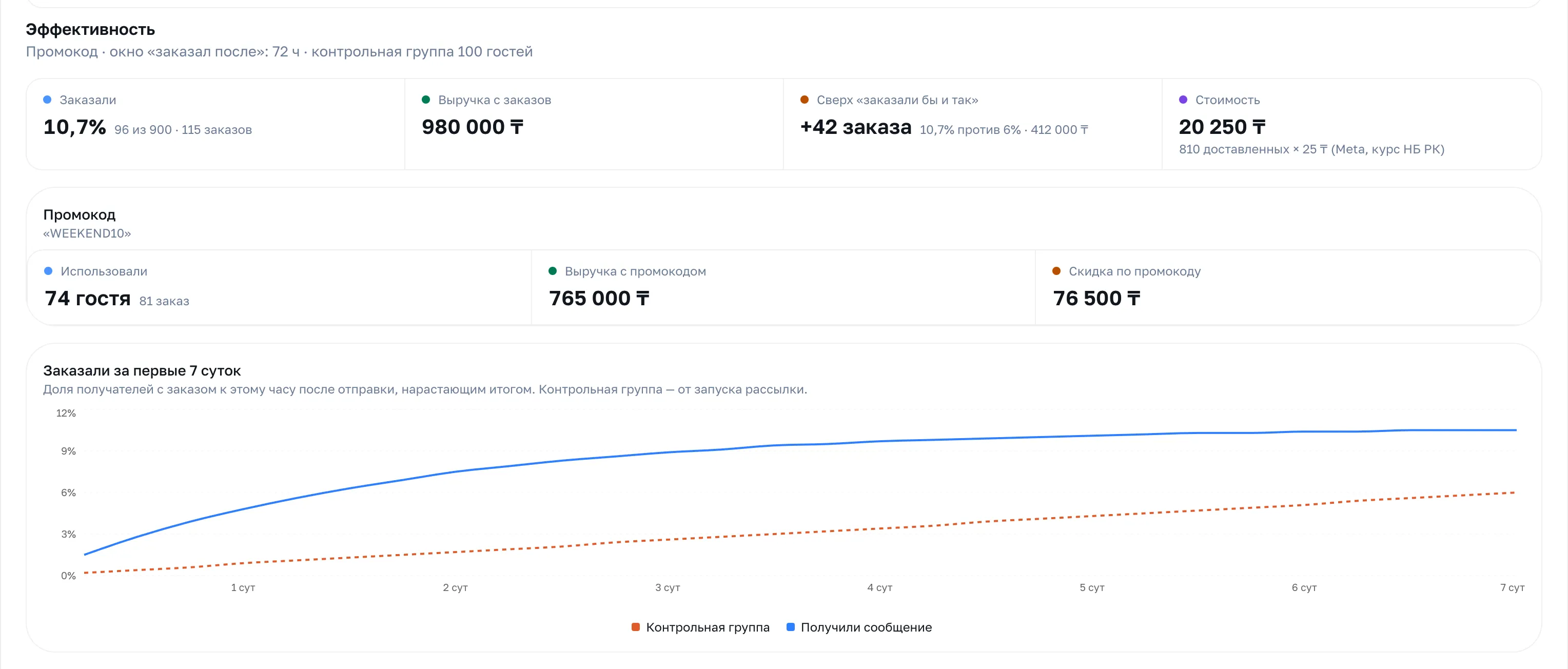Click the «3%» y-axis label
This screenshot has width=1568, height=669.
68,534
